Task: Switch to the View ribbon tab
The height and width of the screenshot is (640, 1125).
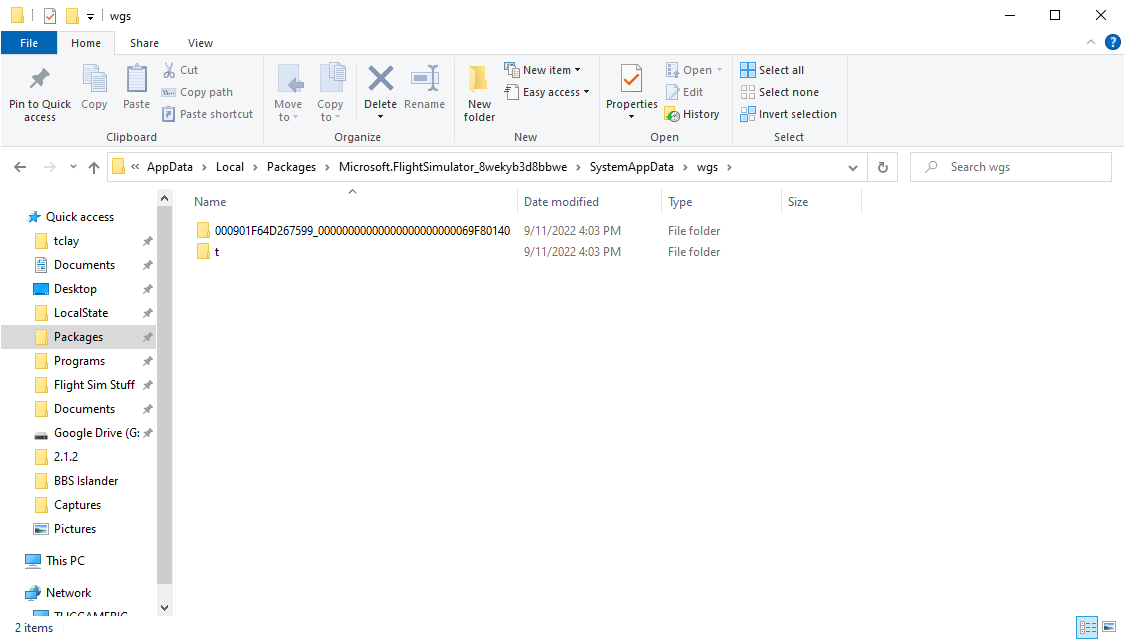Action: click(x=200, y=43)
